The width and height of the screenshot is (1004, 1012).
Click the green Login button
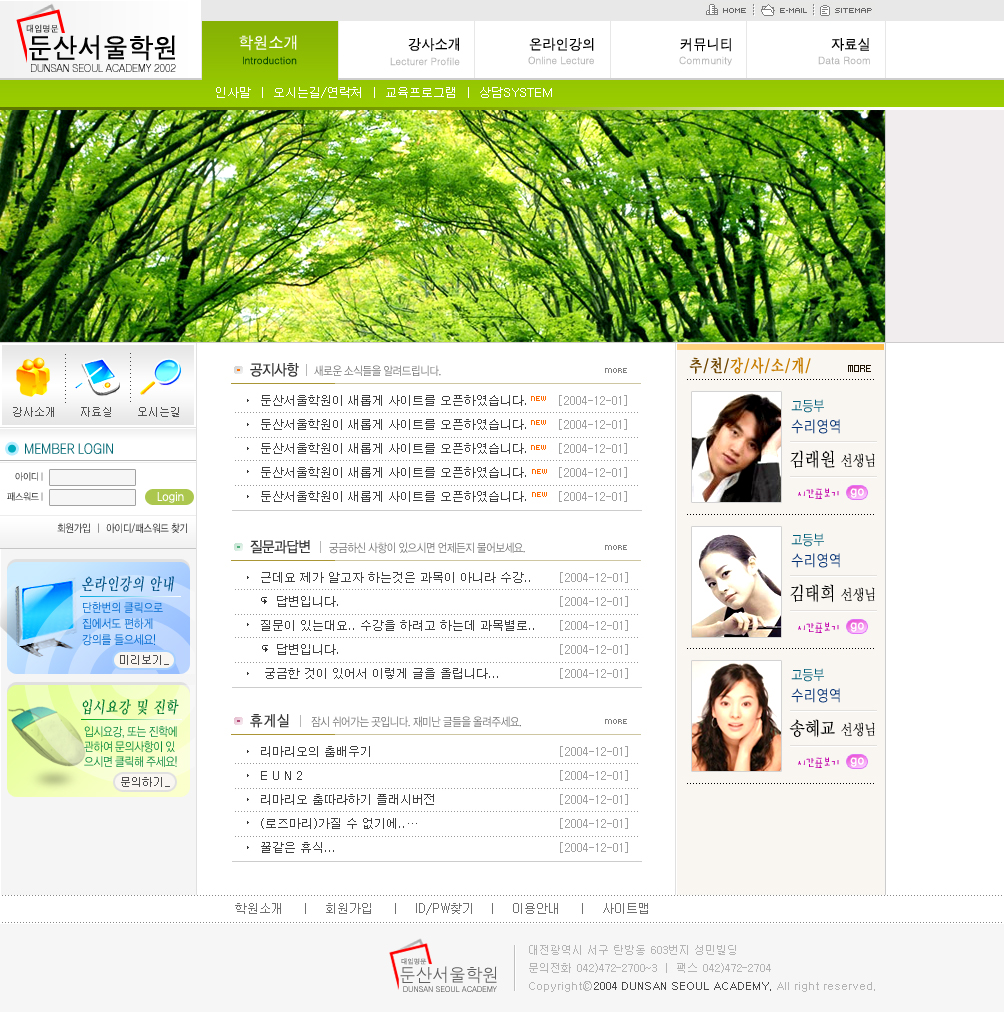coord(169,497)
